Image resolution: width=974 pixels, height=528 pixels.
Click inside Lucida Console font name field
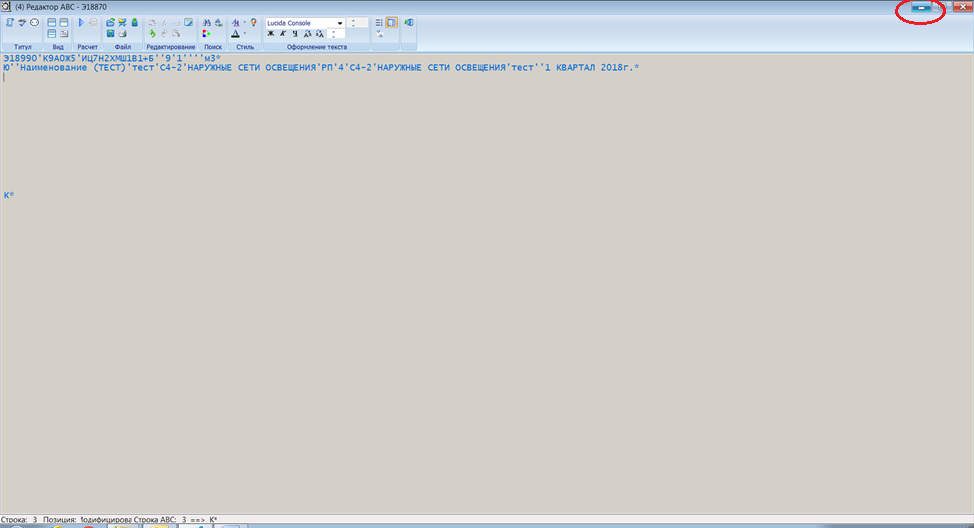coord(301,23)
